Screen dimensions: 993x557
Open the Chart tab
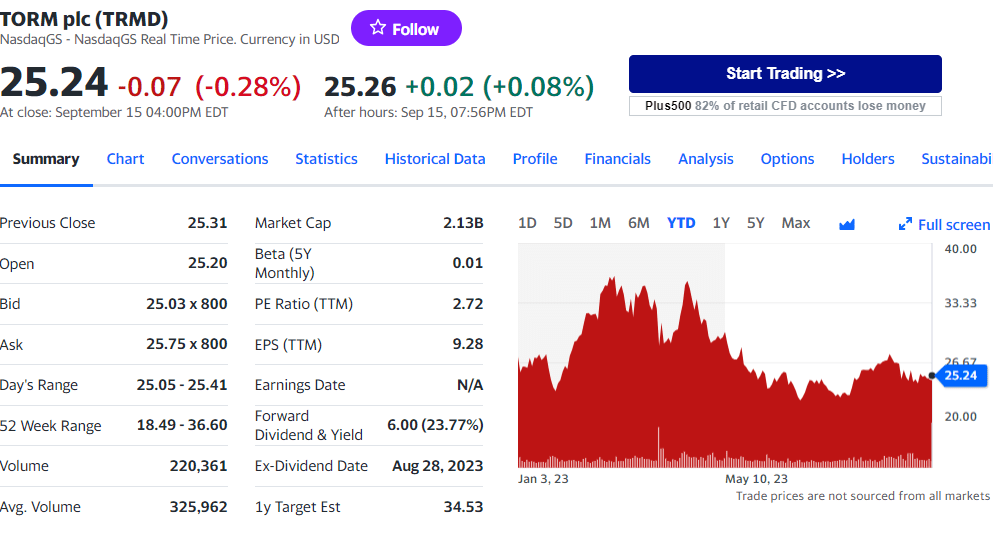pyautogui.click(x=125, y=159)
